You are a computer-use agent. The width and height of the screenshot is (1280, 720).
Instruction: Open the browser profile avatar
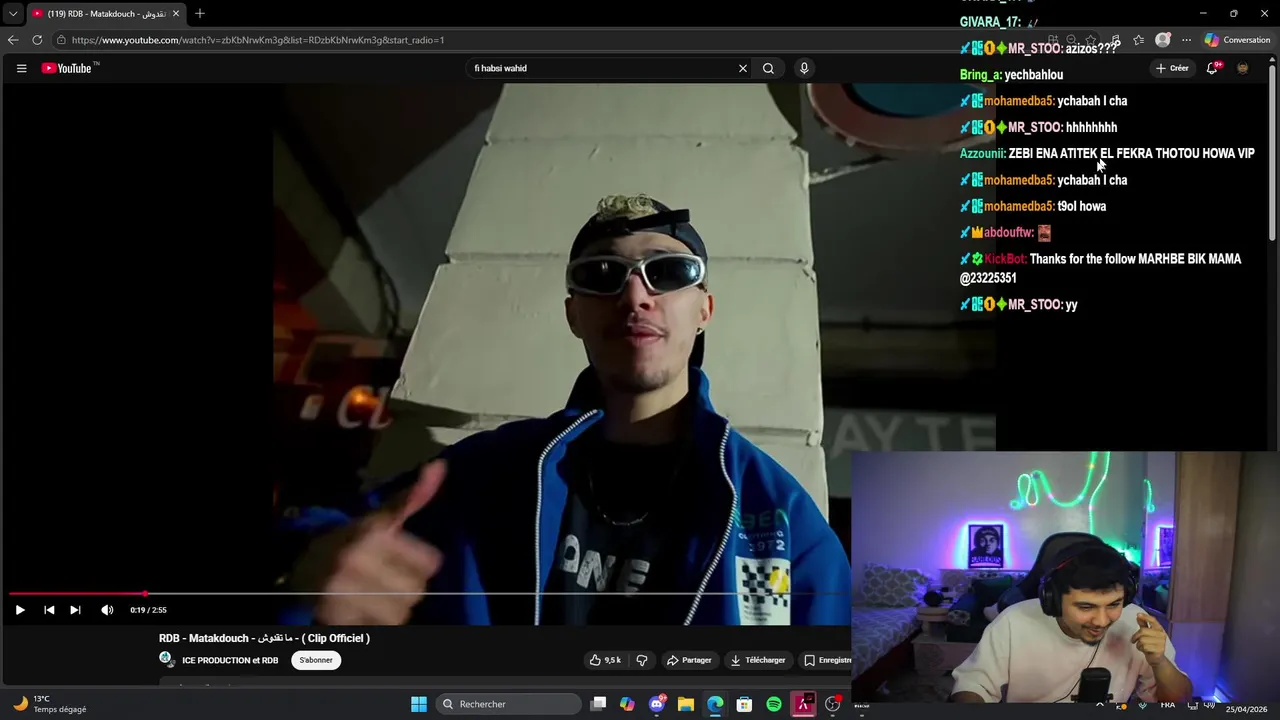(1162, 40)
